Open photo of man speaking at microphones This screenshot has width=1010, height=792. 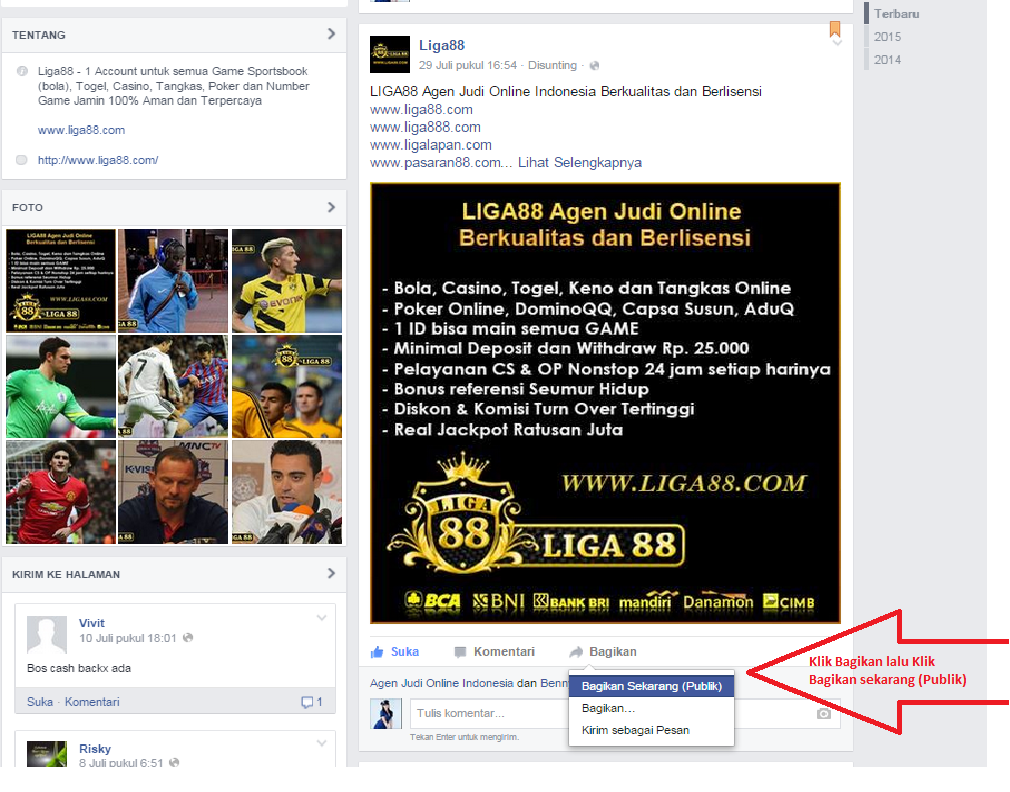[x=287, y=493]
